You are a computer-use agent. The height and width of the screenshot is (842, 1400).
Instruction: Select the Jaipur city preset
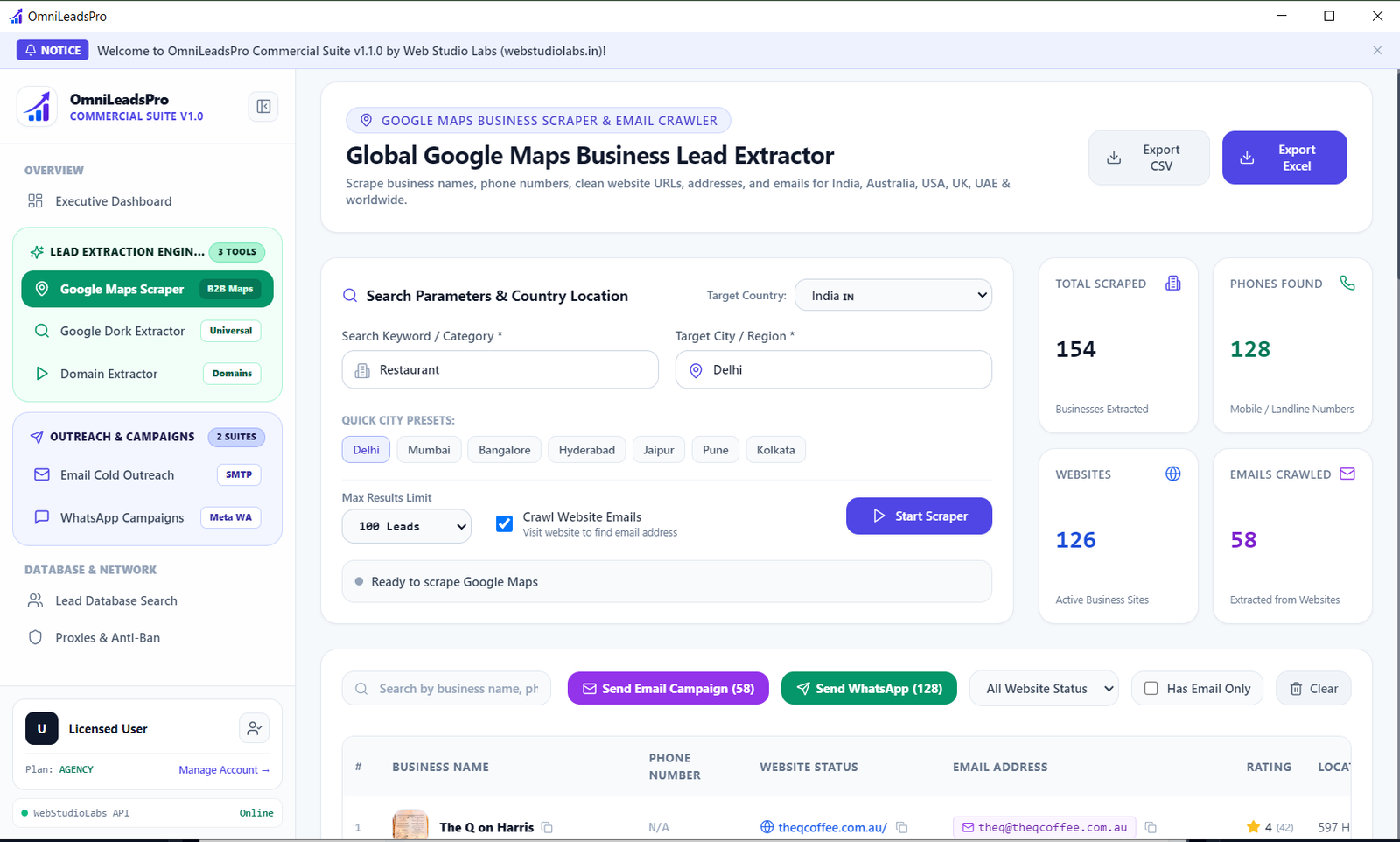click(659, 450)
